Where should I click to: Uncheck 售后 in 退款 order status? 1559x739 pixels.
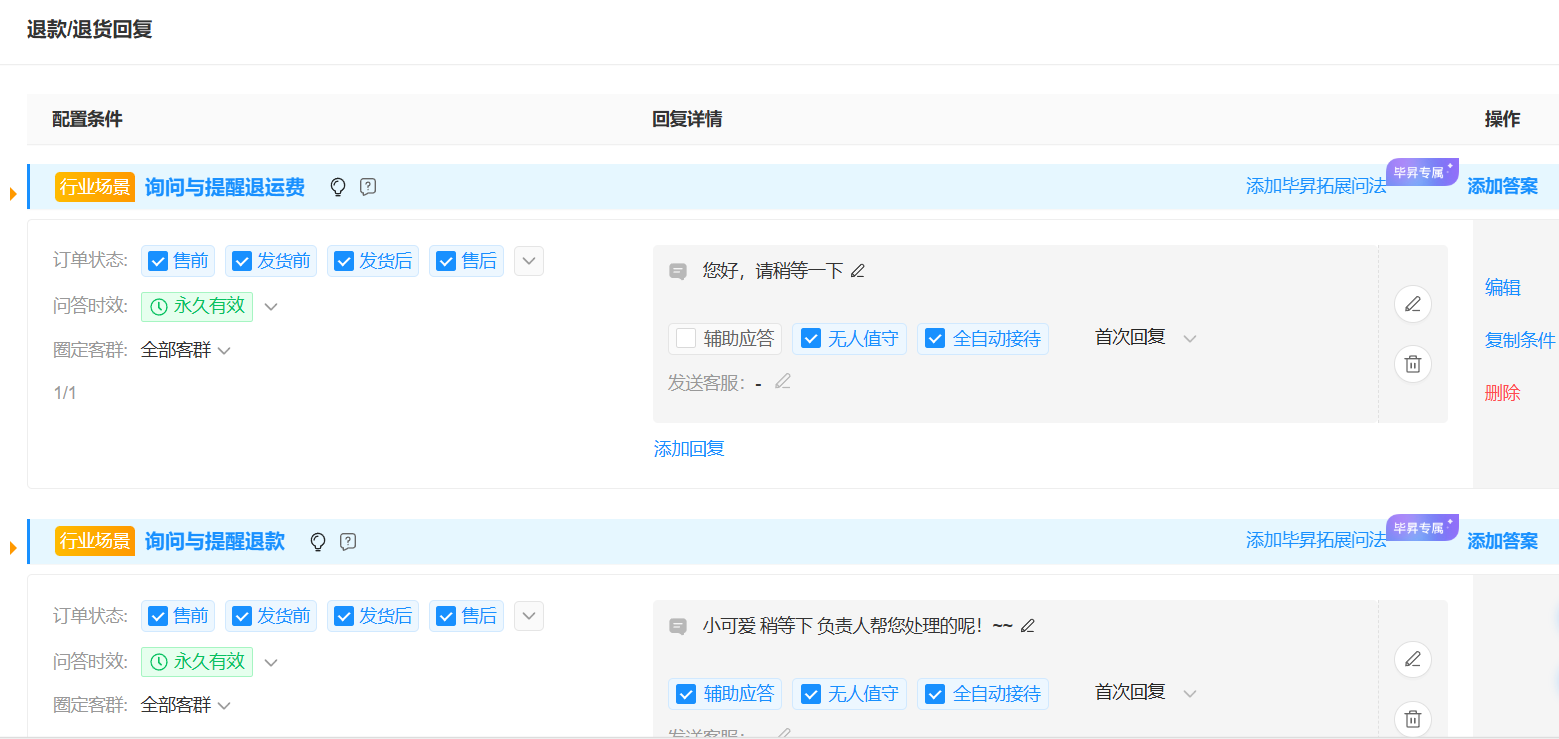point(446,616)
